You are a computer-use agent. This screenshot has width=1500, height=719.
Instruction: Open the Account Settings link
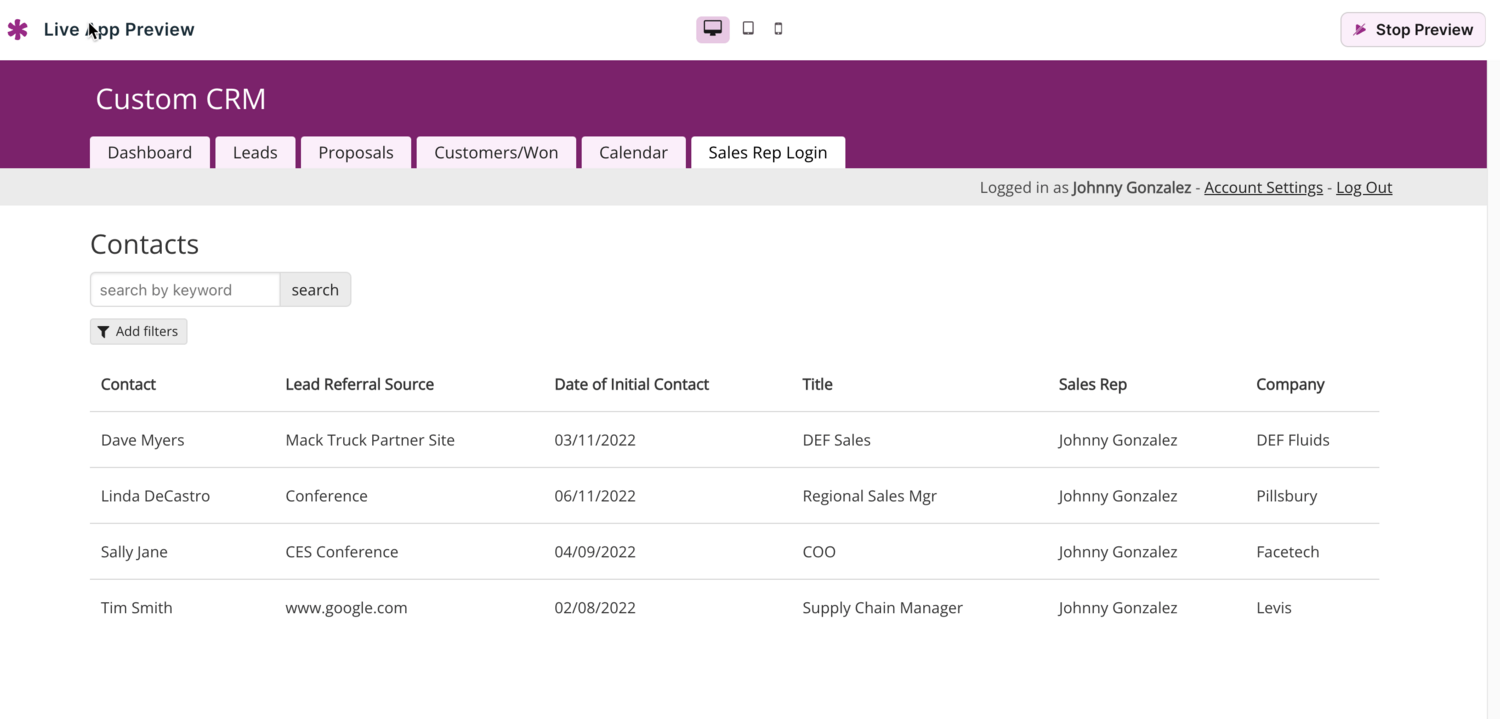click(x=1263, y=188)
